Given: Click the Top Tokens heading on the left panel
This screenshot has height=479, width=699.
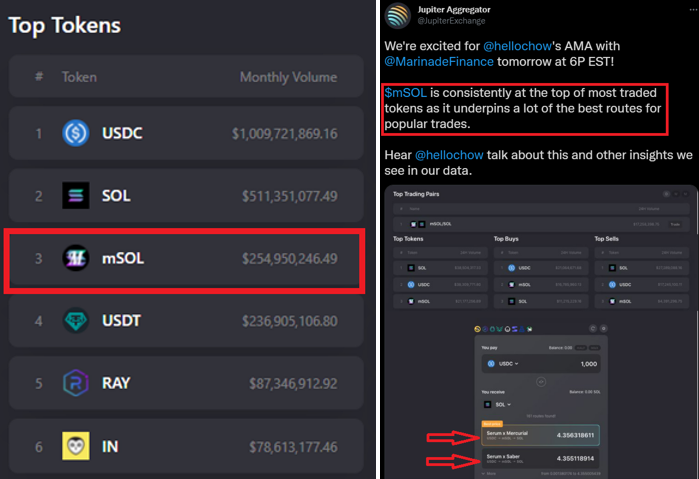Looking at the screenshot, I should click(65, 25).
